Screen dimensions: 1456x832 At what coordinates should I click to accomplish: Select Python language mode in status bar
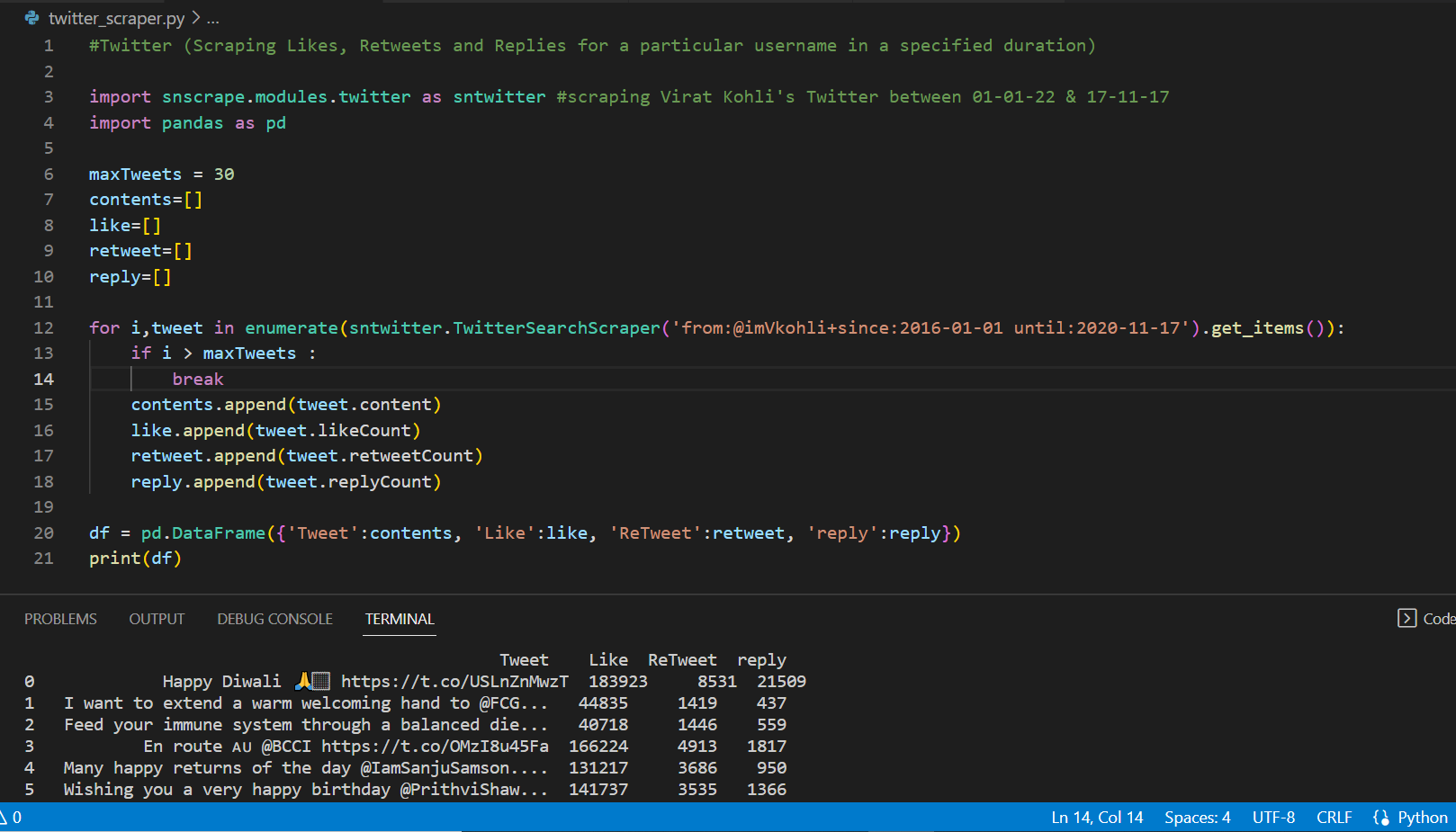pyautogui.click(x=1422, y=818)
